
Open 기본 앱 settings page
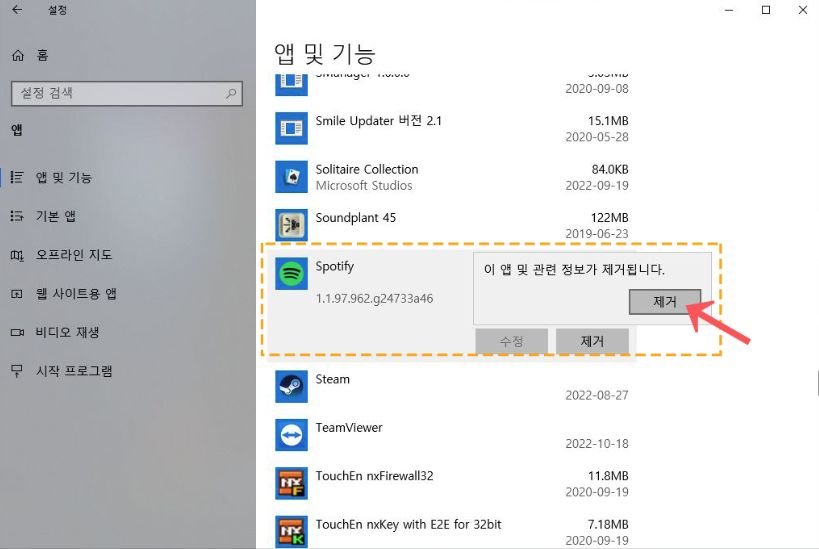pos(56,216)
